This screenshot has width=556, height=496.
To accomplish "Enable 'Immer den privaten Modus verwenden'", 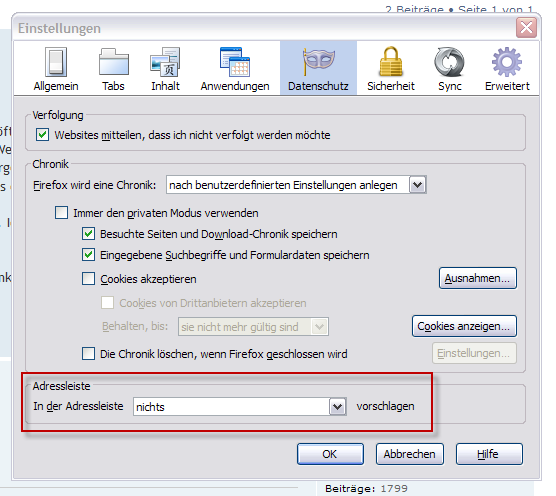I will tap(61, 213).
